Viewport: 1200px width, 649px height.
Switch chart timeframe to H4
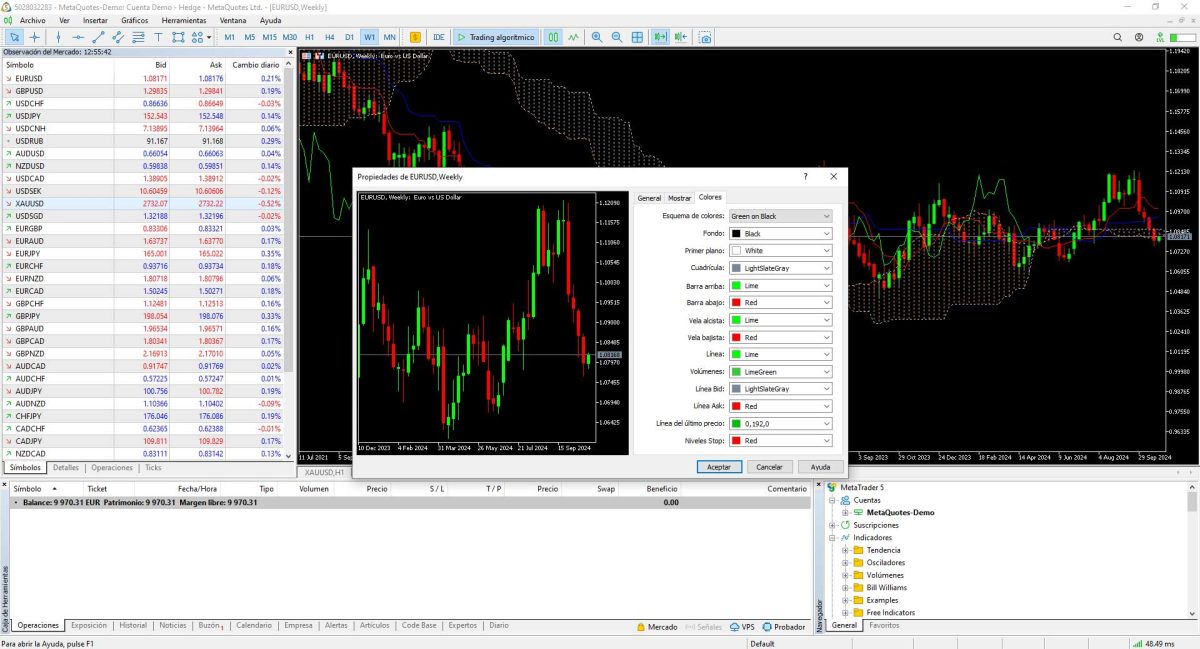(x=329, y=37)
